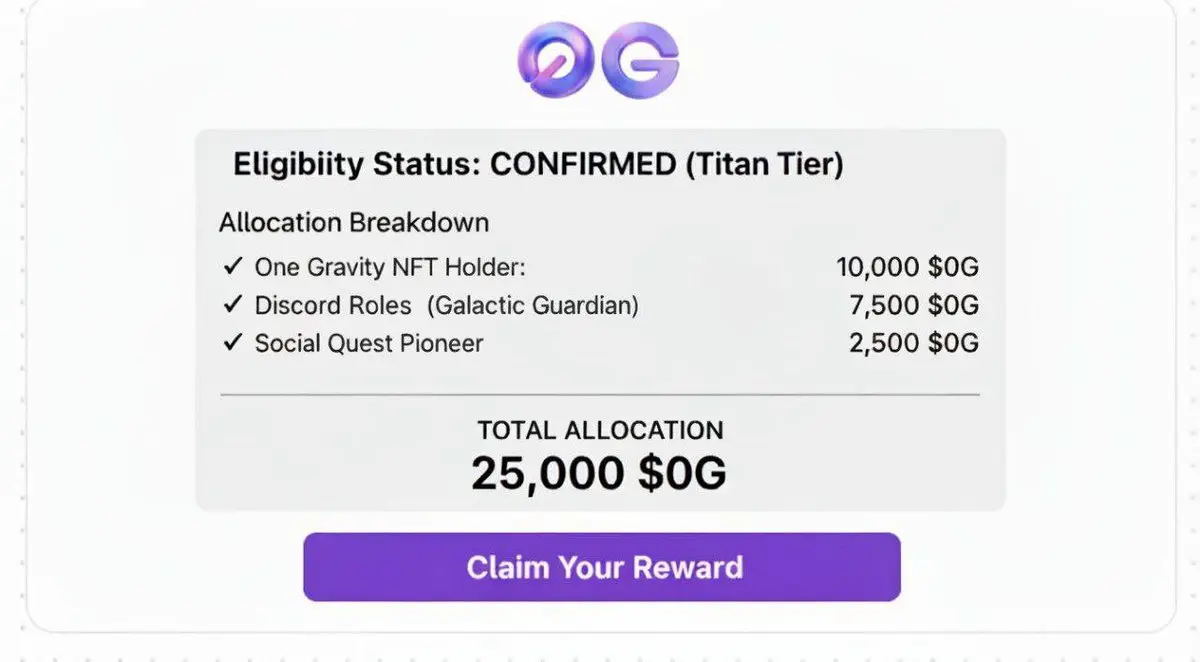This screenshot has width=1200, height=662.
Task: Click the Claim Your Reward button
Action: tap(602, 567)
